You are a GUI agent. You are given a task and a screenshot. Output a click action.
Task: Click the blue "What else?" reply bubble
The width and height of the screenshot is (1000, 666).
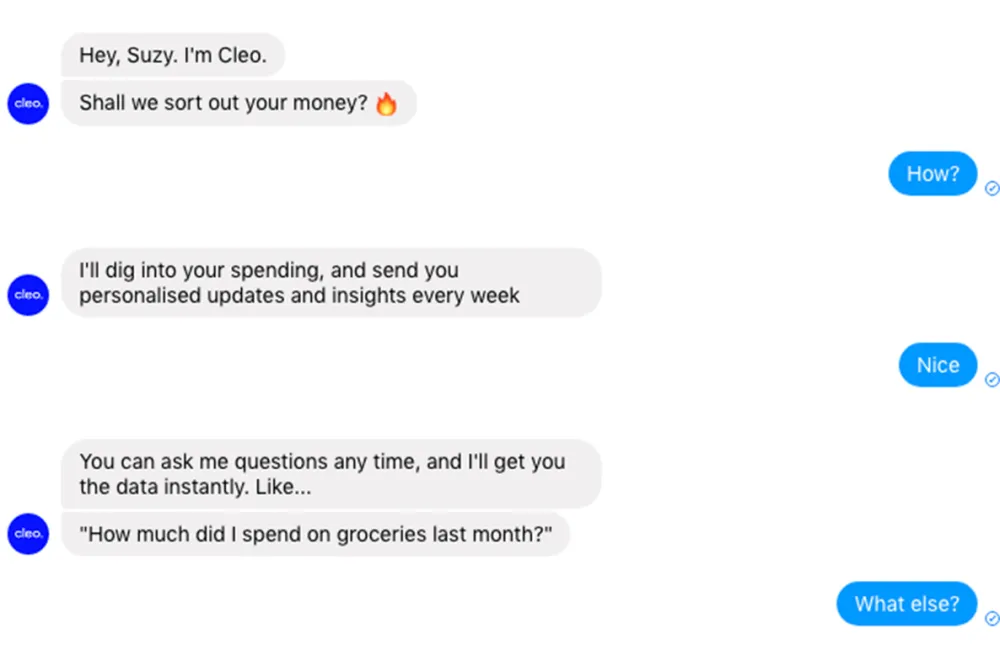coord(906,604)
